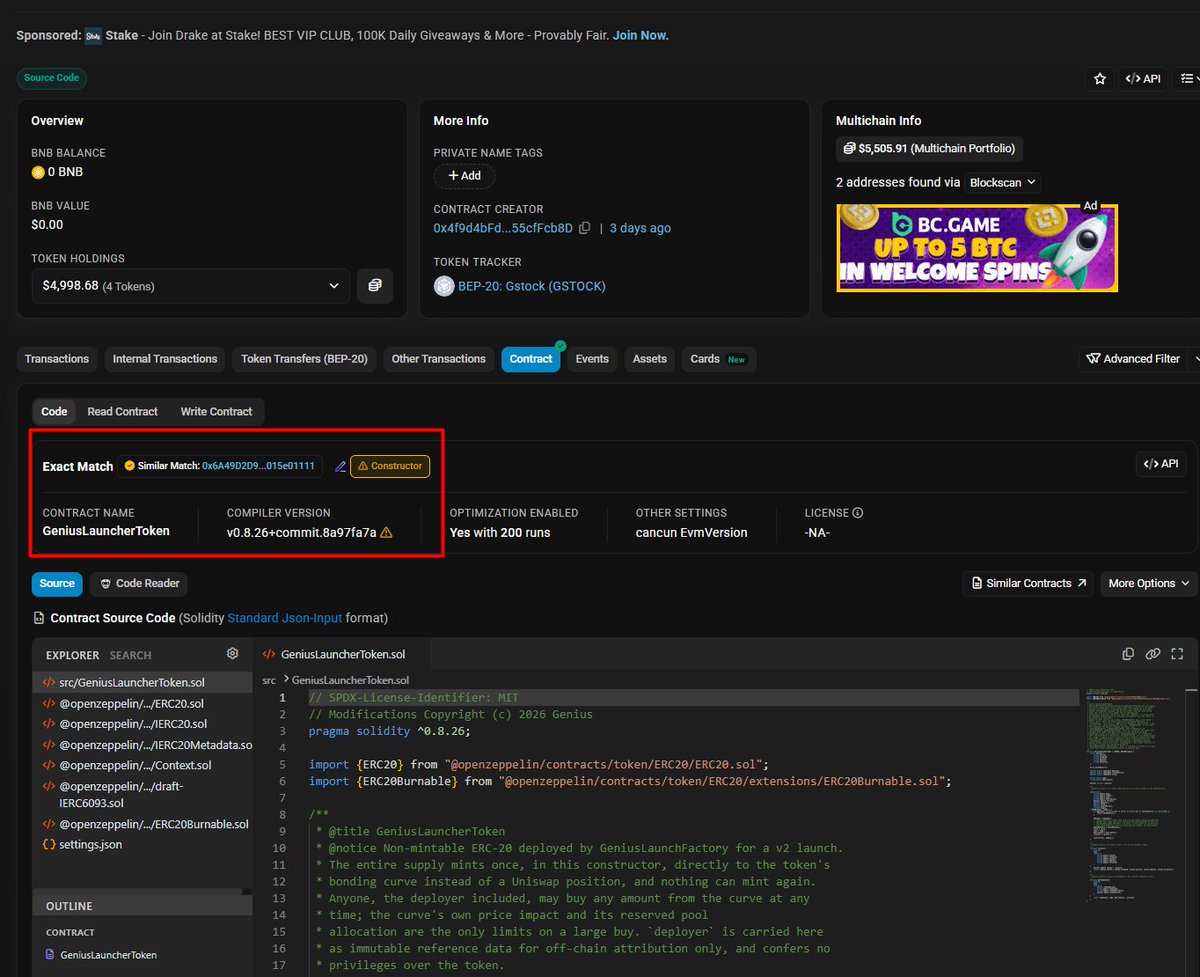
Task: Switch to the SEARCH panel heading
Action: point(131,655)
